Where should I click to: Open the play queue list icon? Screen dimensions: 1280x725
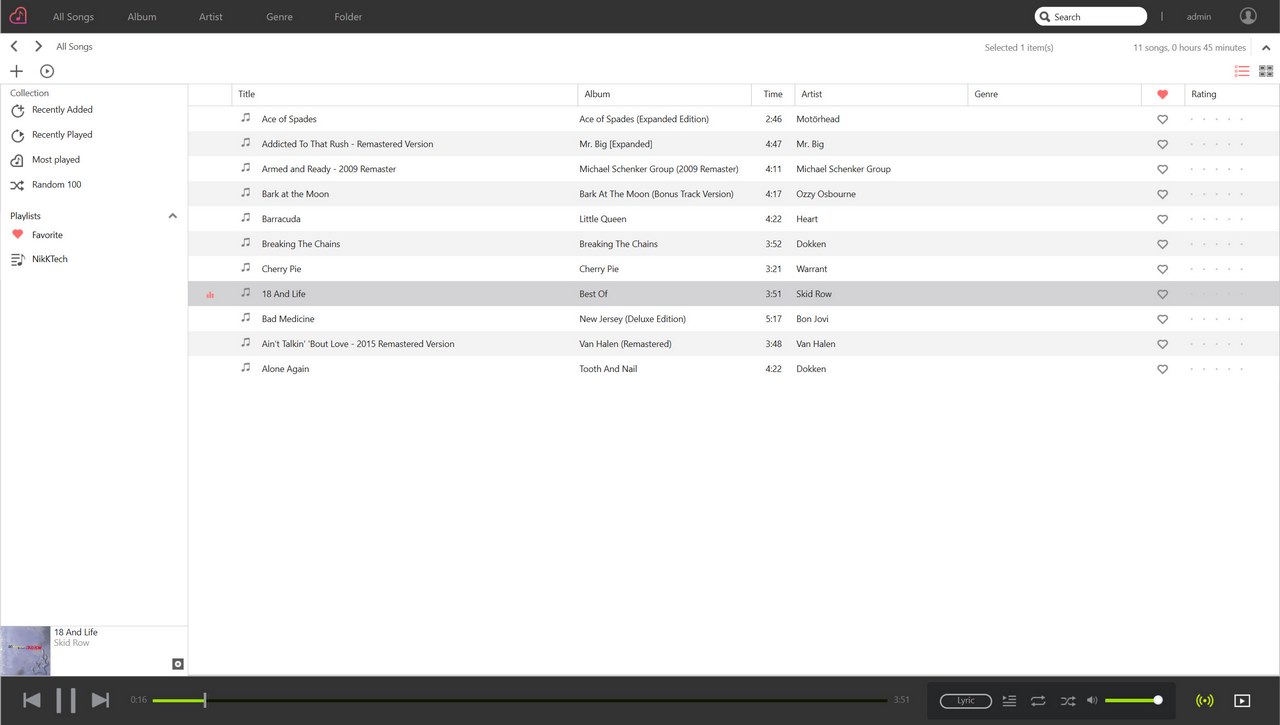tap(1010, 701)
